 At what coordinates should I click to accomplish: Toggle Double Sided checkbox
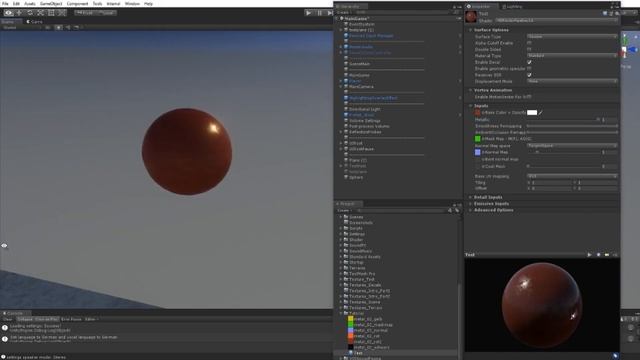point(529,49)
